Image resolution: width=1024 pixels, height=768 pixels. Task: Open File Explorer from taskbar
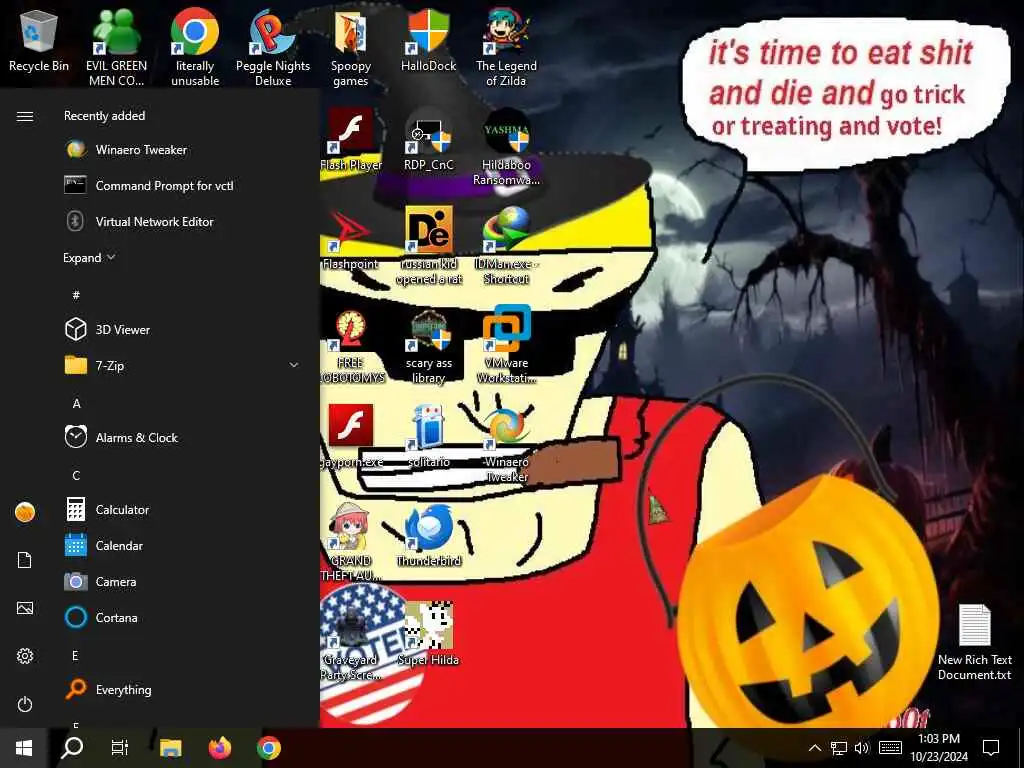[x=170, y=748]
